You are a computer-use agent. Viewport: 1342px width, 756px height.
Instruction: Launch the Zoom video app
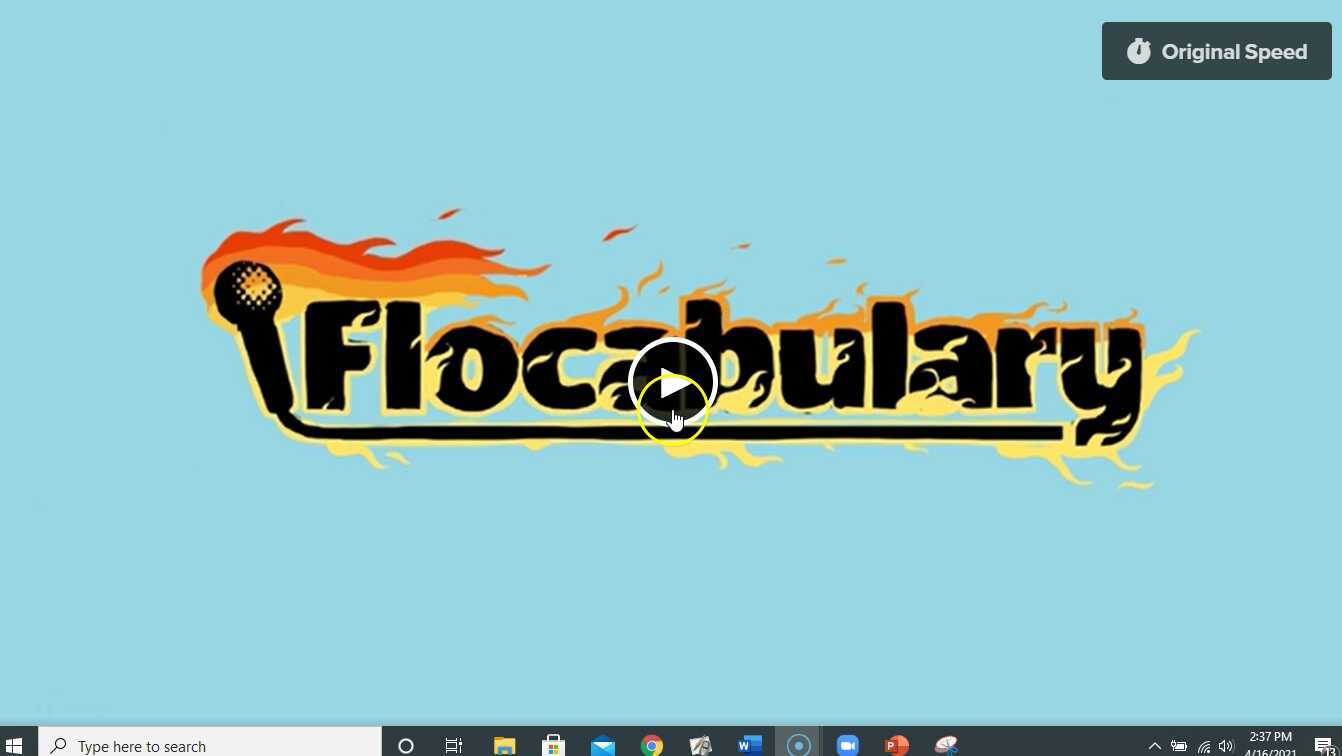pos(847,745)
